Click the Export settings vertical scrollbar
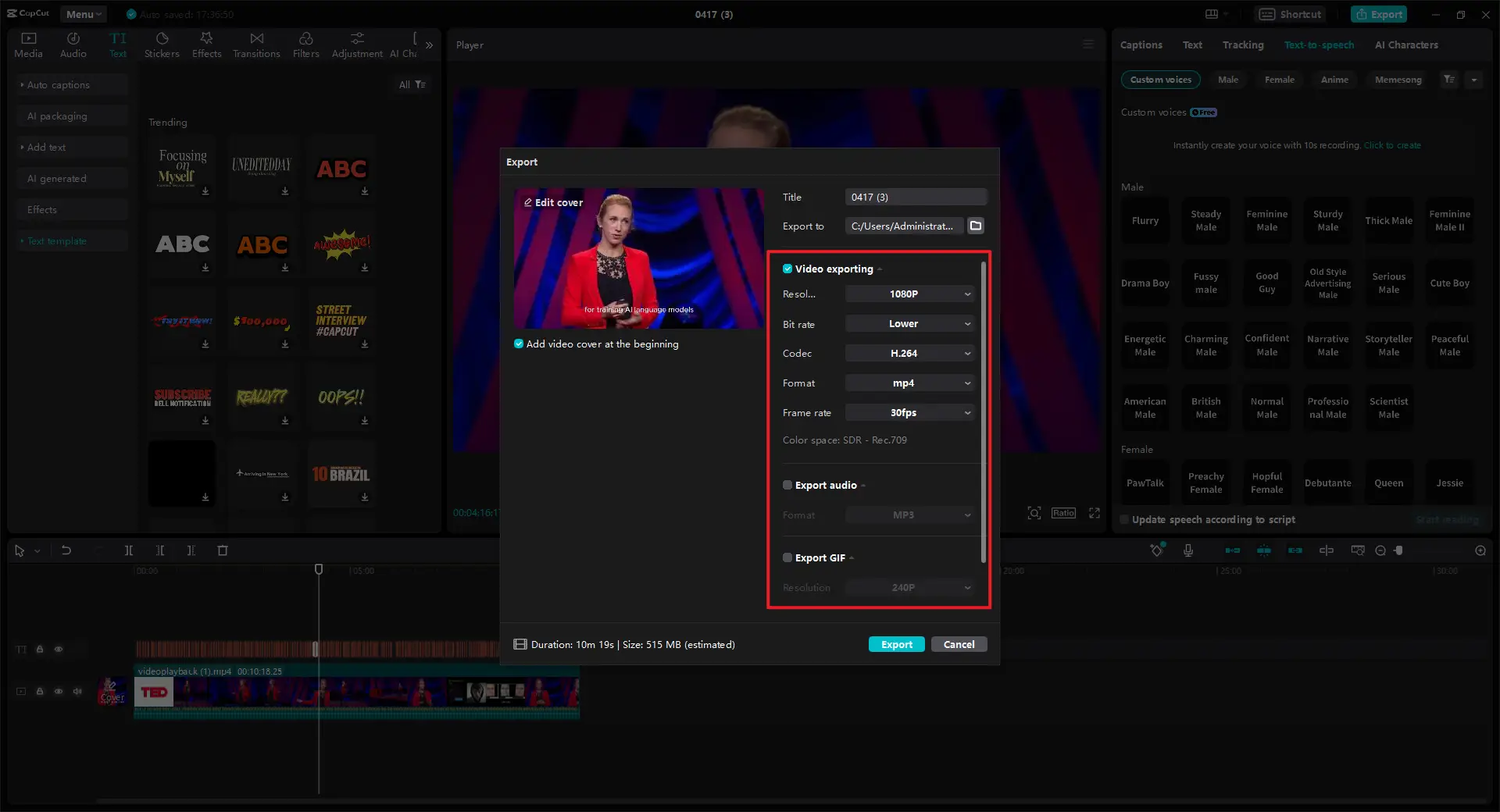Viewport: 1500px width, 812px height. 983,412
